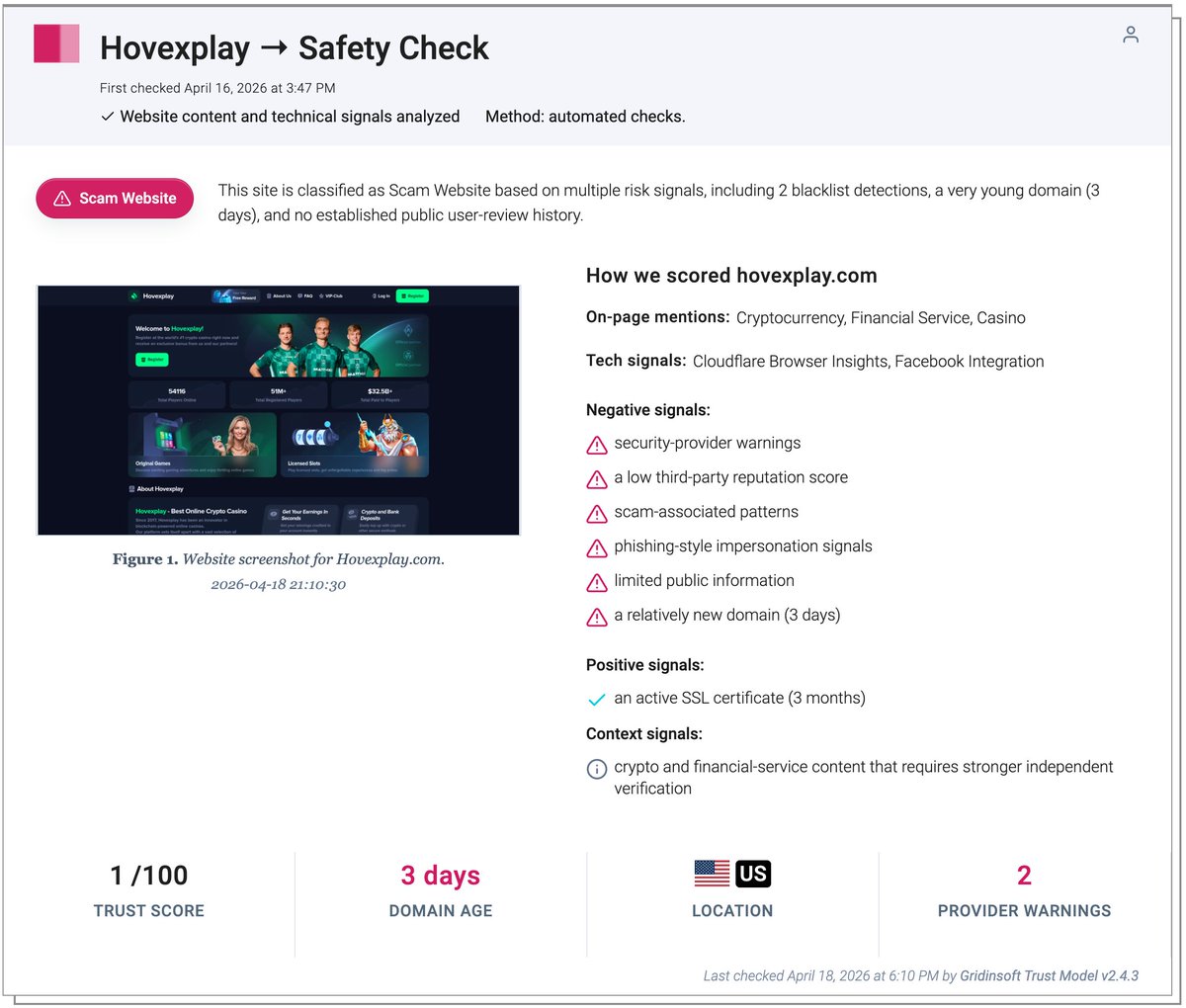Viewport: 1186px width, 1008px height.
Task: Click 'Method: automated checks.' text
Action: [585, 117]
